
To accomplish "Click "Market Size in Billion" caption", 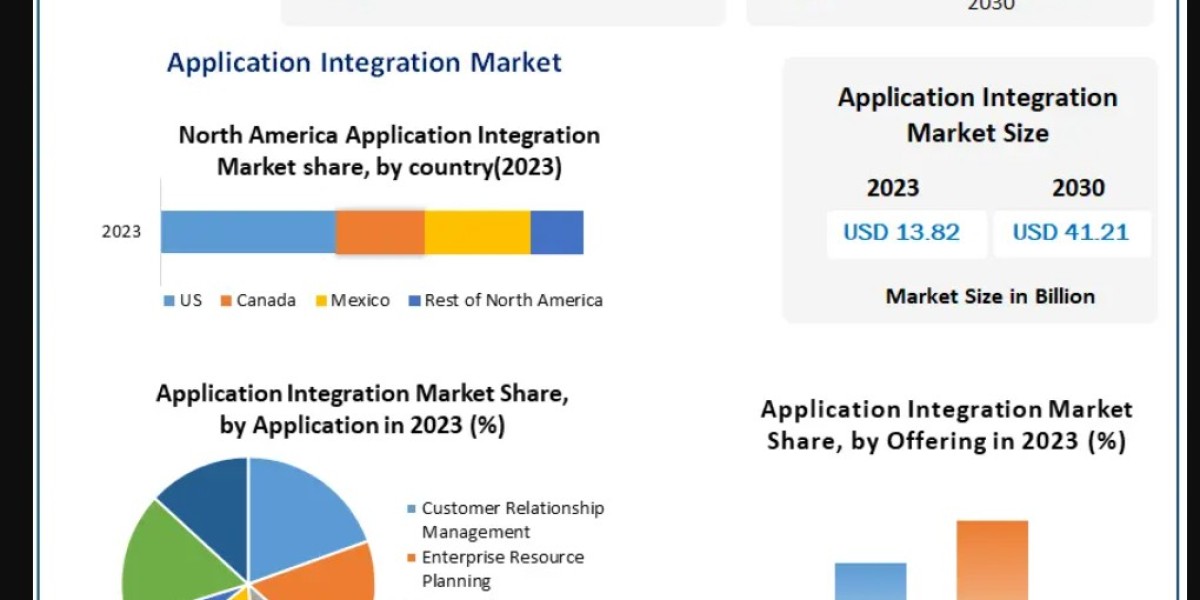I will pyautogui.click(x=990, y=296).
